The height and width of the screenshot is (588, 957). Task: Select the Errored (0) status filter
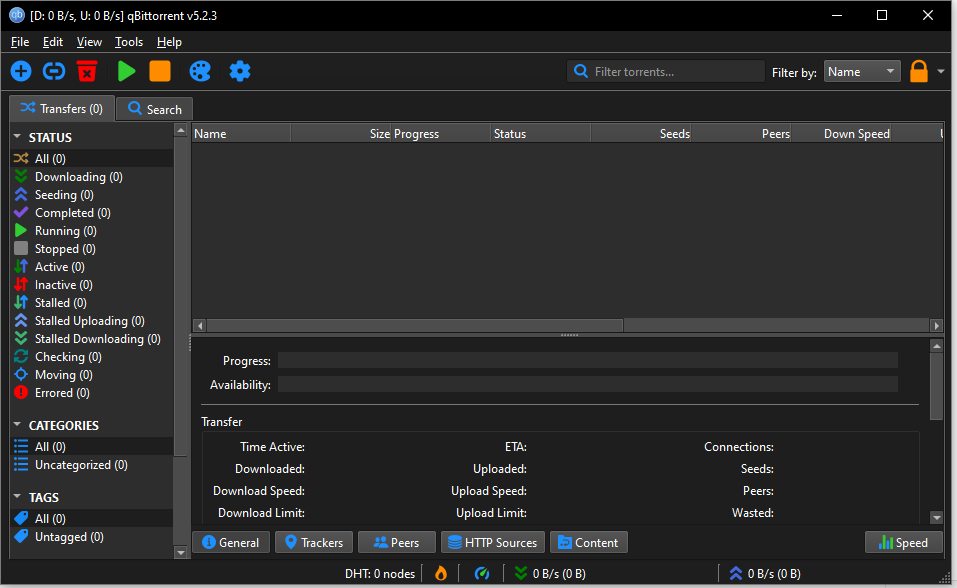click(92, 393)
